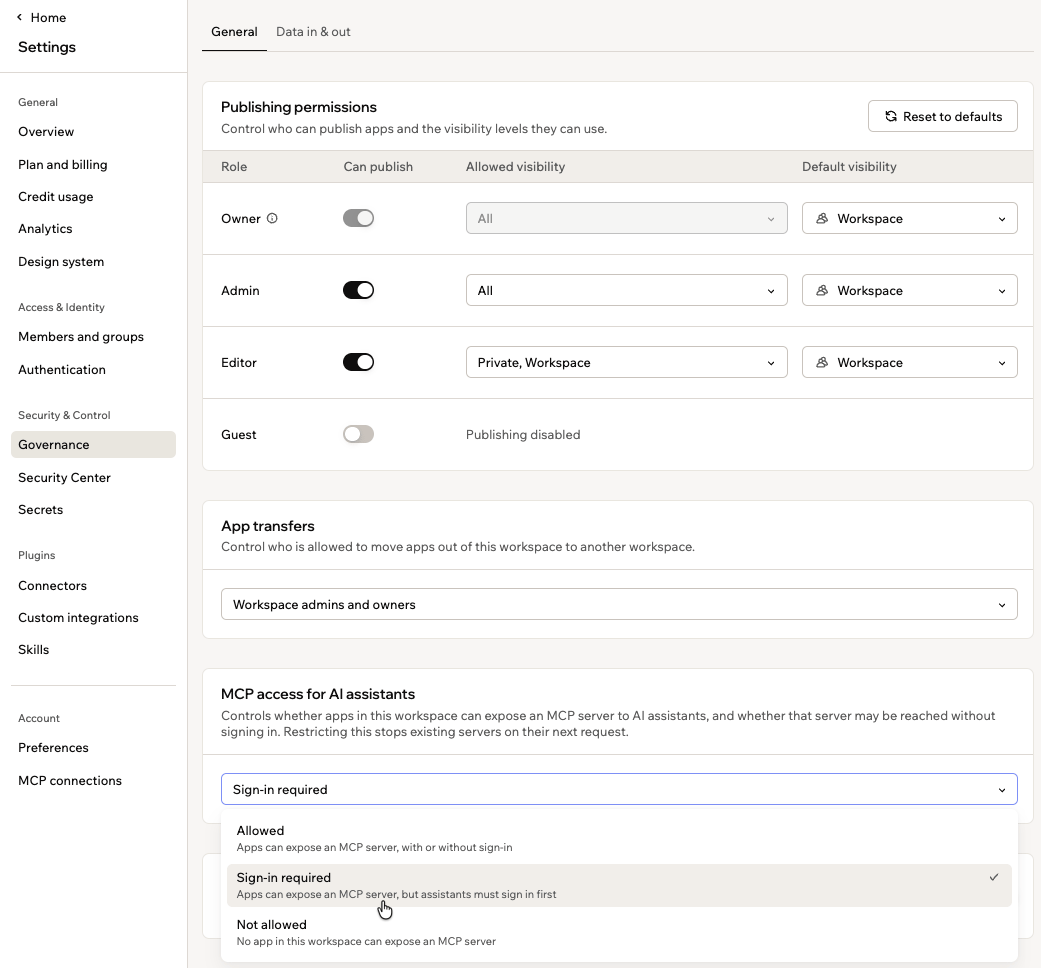Select the Not allowed MCP option

(619, 932)
